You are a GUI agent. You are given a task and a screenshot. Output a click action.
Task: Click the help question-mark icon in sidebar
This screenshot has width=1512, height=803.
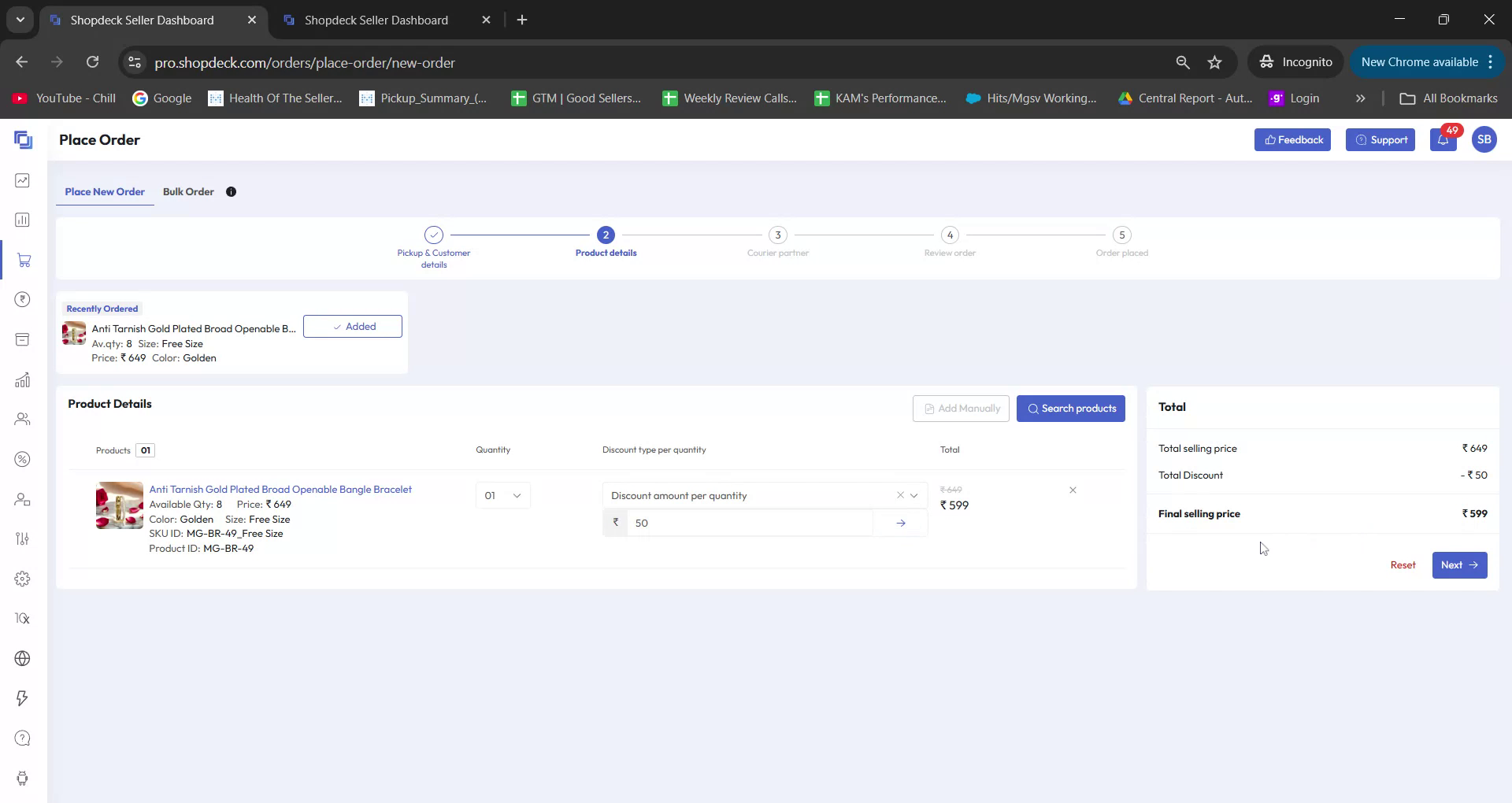pos(23,738)
